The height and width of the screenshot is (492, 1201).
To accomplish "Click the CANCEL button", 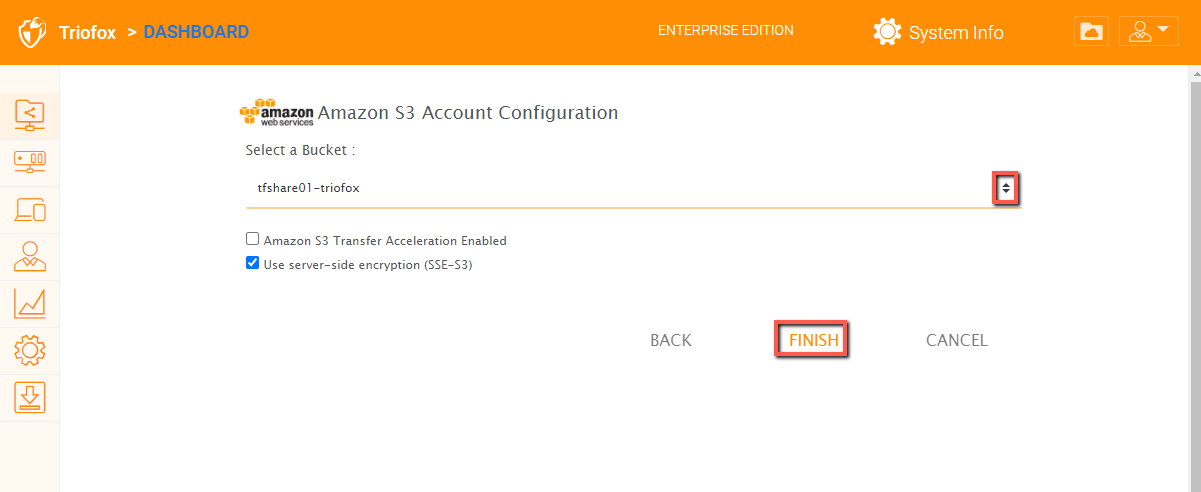I will point(957,340).
